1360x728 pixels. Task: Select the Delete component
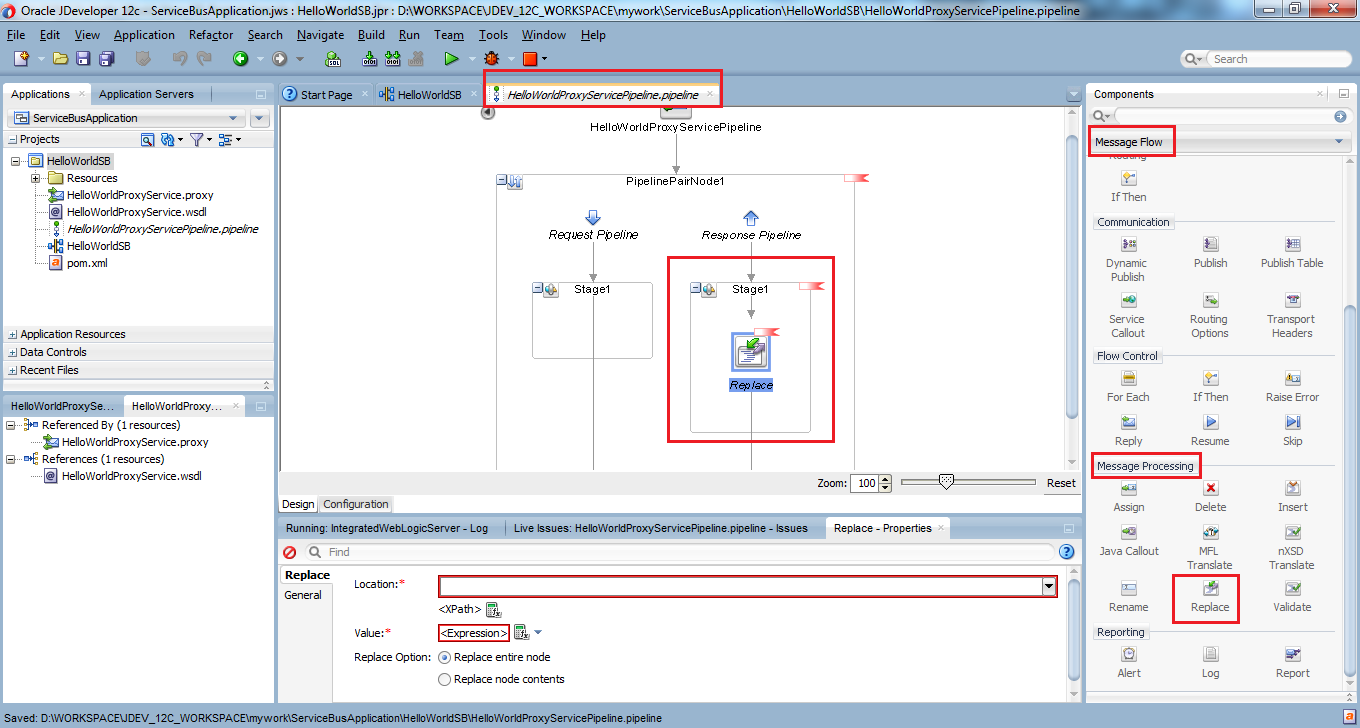[x=1210, y=496]
